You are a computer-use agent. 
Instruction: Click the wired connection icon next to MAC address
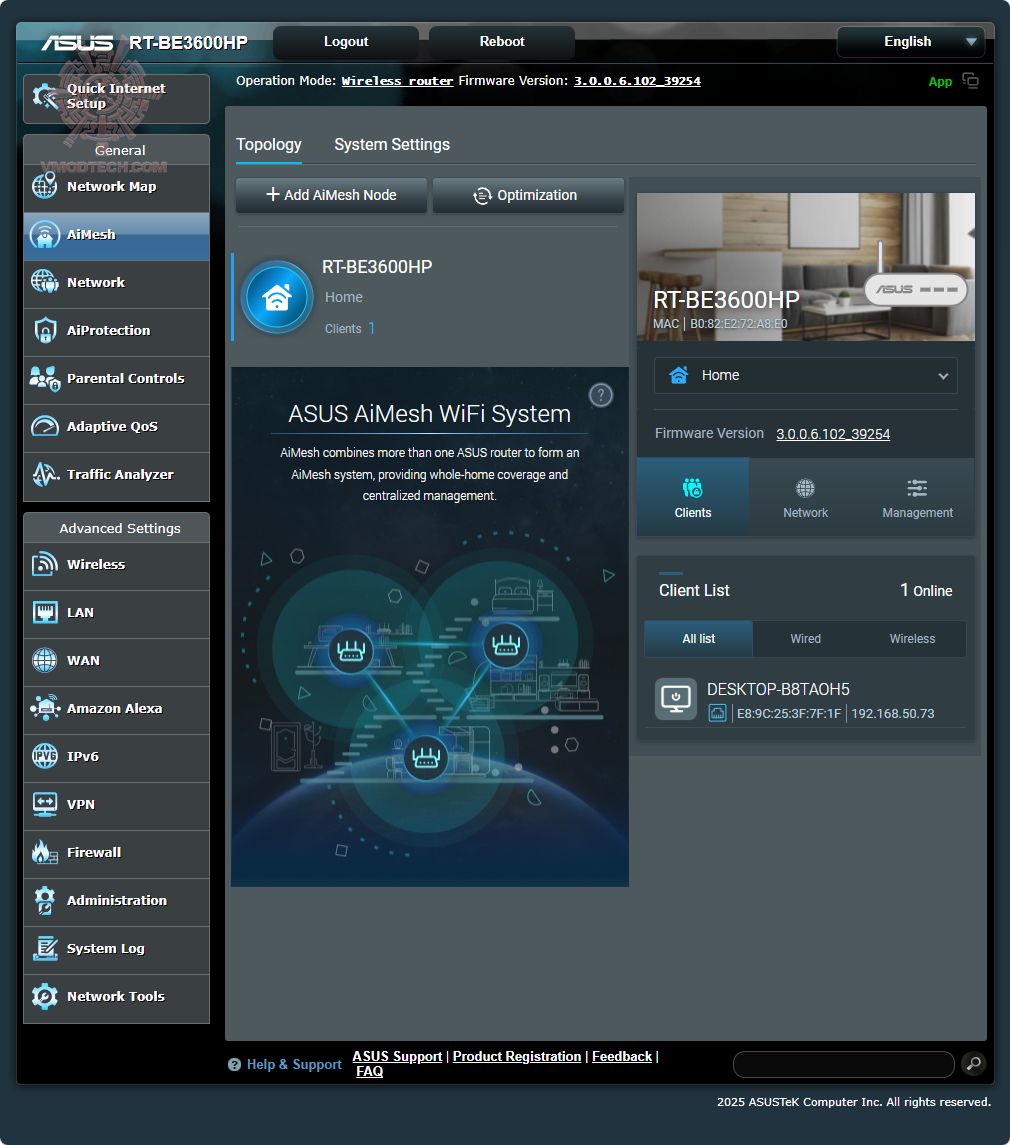click(x=717, y=713)
